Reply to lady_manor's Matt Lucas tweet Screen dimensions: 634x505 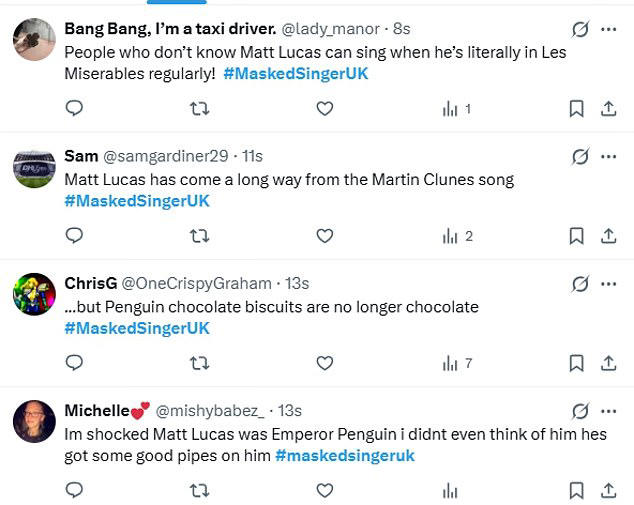click(x=74, y=108)
